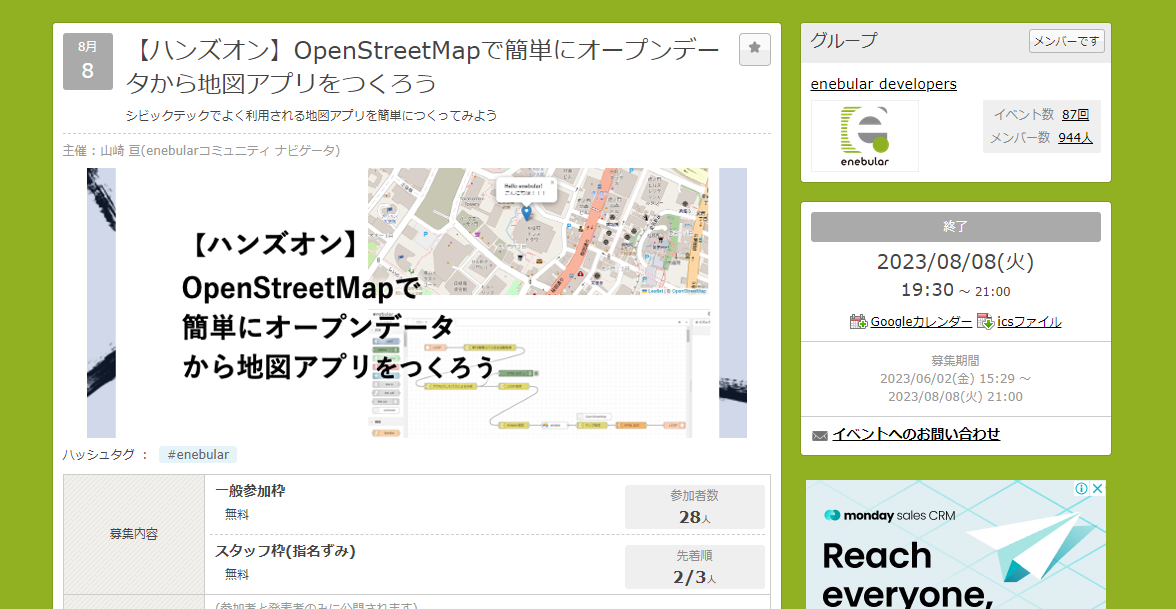Click the Google Calendar icon
The height and width of the screenshot is (609, 1176).
point(858,322)
